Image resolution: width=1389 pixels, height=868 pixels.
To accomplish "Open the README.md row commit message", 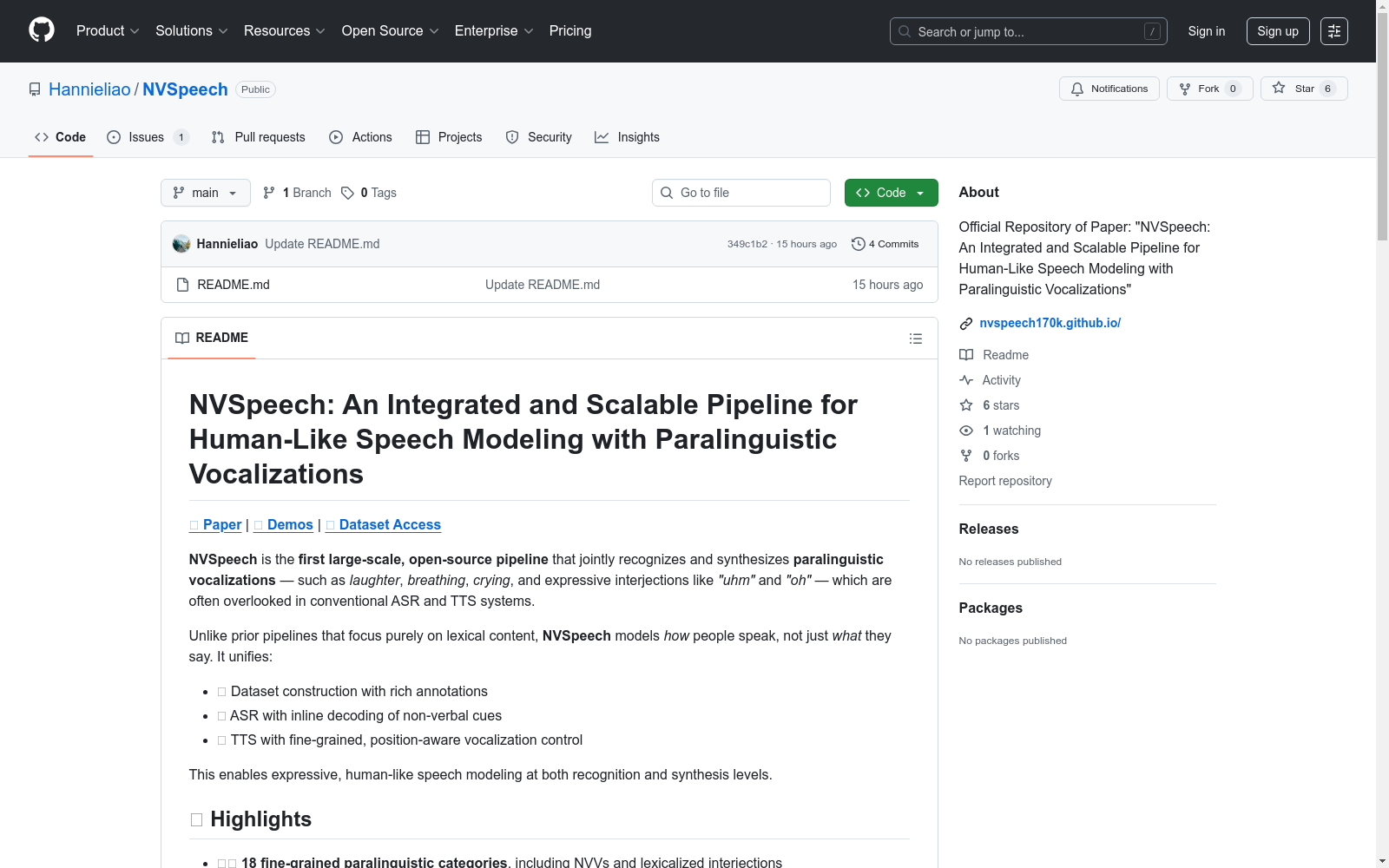I will click(543, 285).
